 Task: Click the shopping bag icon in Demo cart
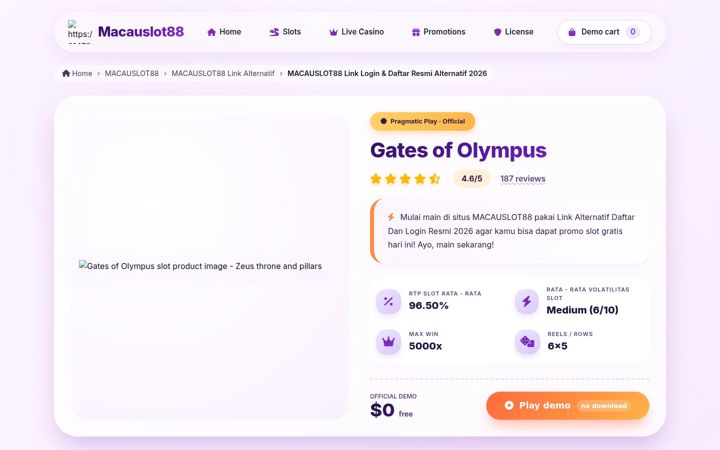572,32
